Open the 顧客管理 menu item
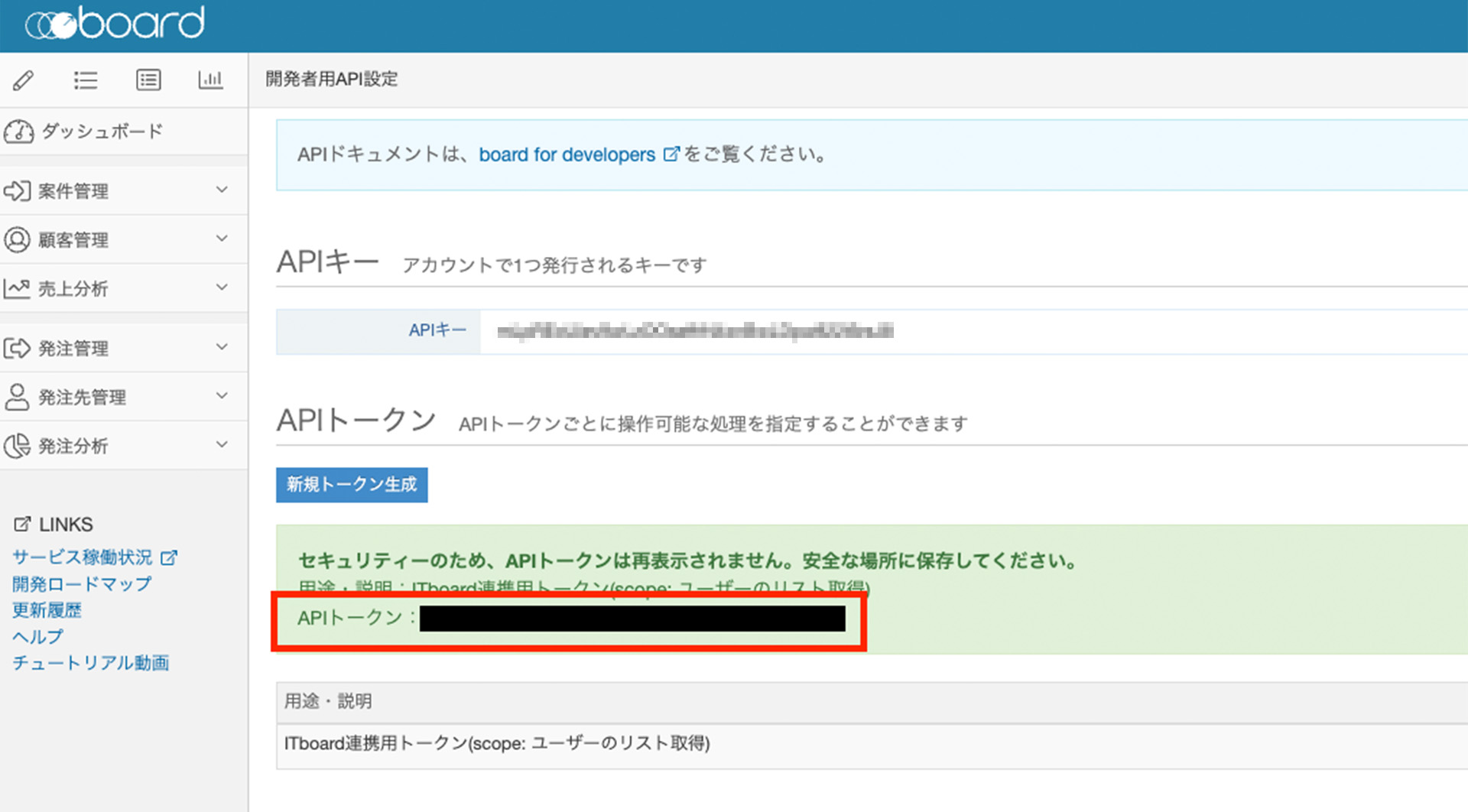The height and width of the screenshot is (812, 1468). point(73,240)
